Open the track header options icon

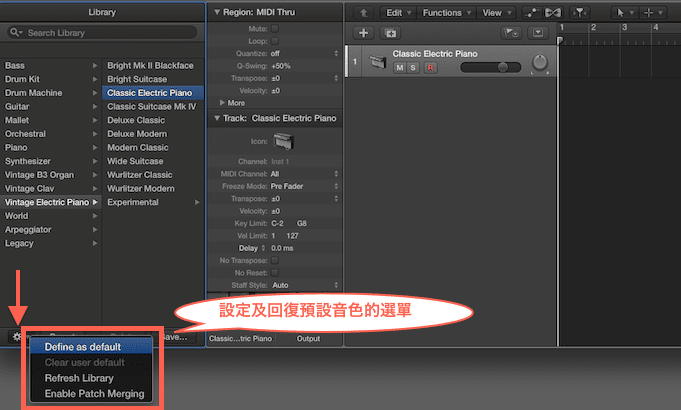(538, 33)
